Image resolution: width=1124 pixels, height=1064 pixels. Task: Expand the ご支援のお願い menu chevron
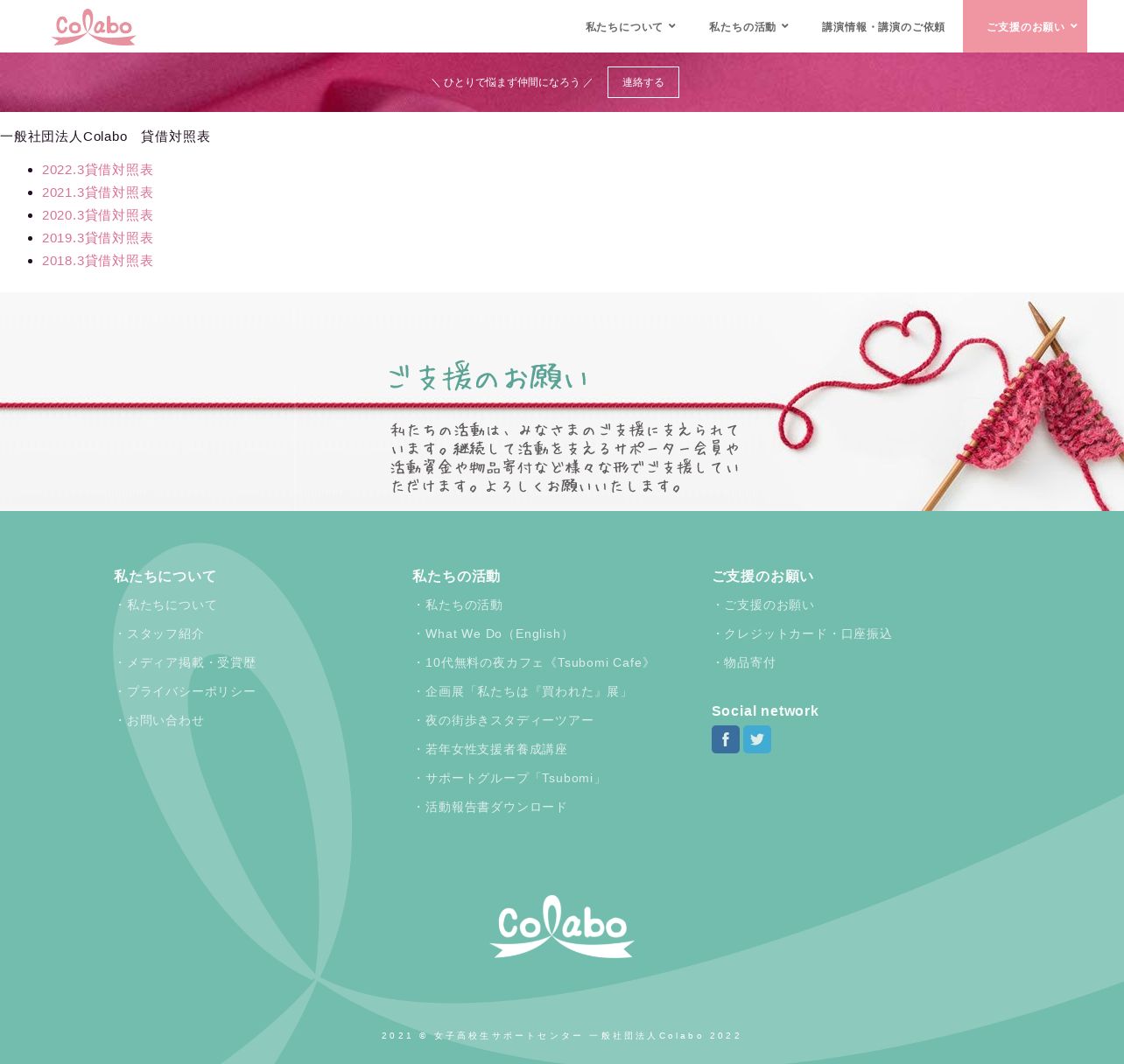pos(1074,26)
